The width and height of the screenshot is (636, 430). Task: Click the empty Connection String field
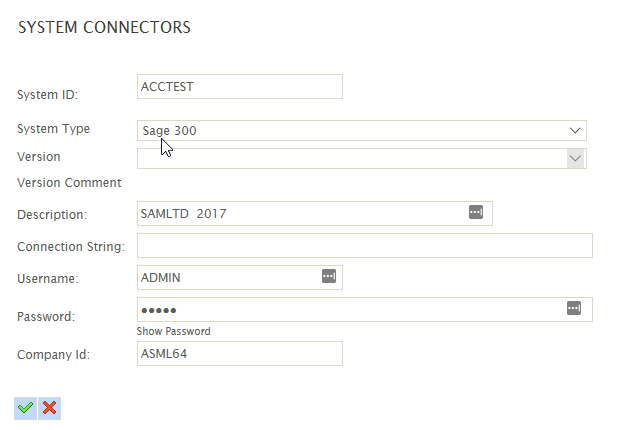[x=365, y=245]
